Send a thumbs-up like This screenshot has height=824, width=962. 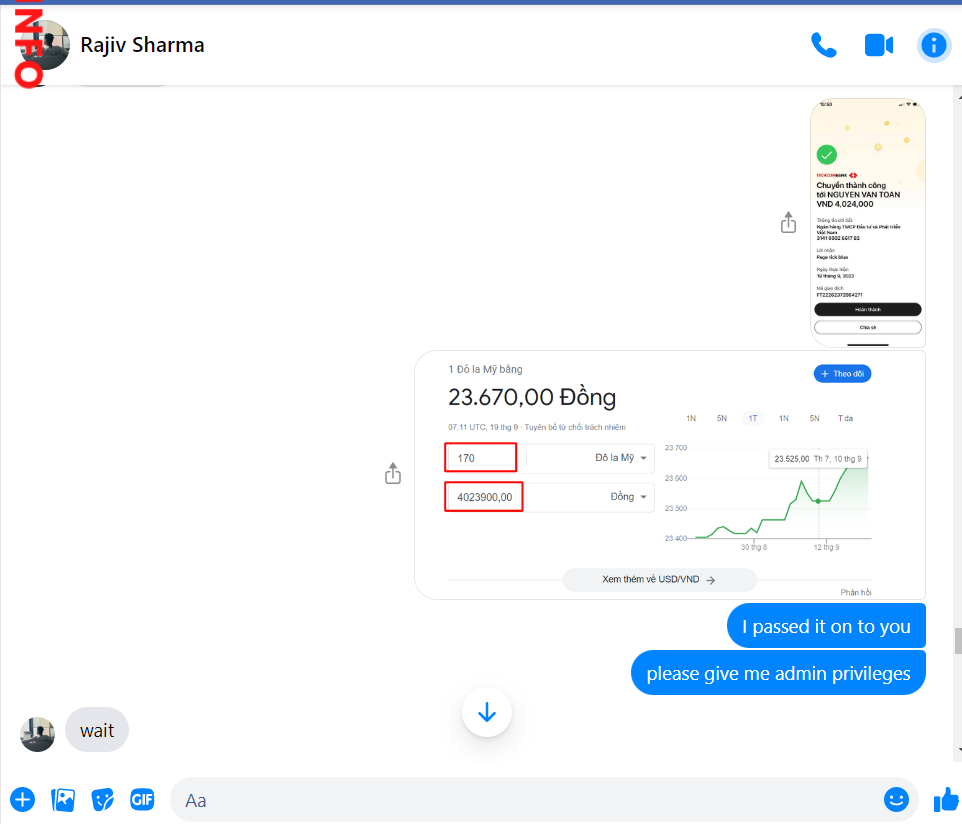pos(946,799)
